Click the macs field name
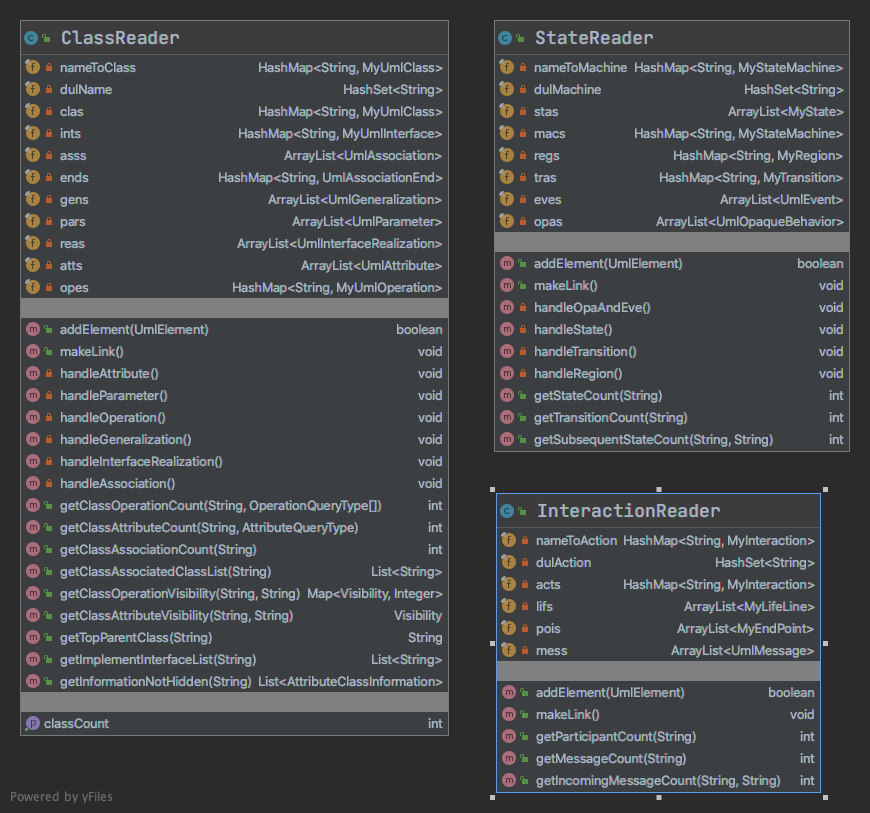The image size is (870, 813). [x=549, y=134]
